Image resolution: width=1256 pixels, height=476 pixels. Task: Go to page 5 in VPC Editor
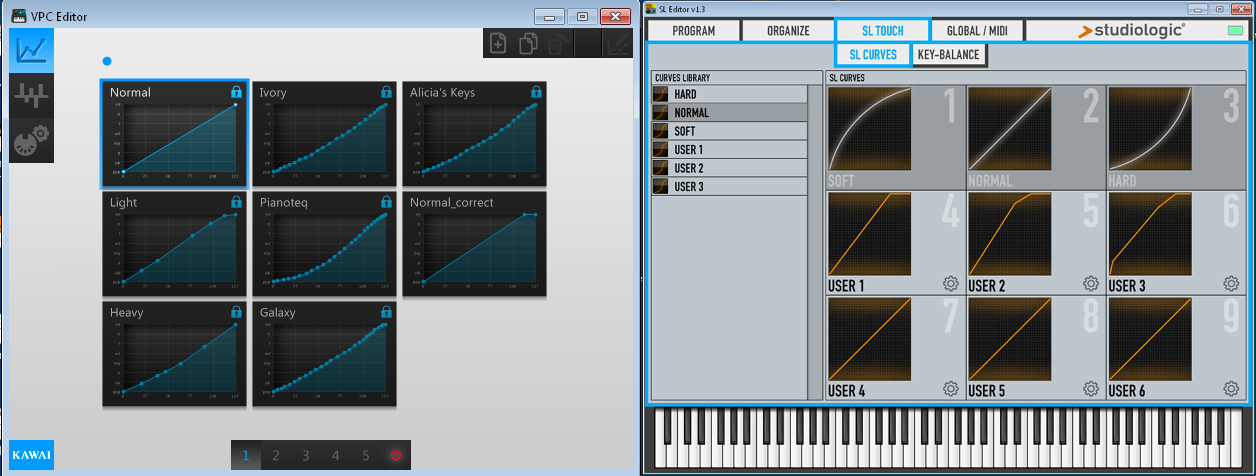click(365, 455)
